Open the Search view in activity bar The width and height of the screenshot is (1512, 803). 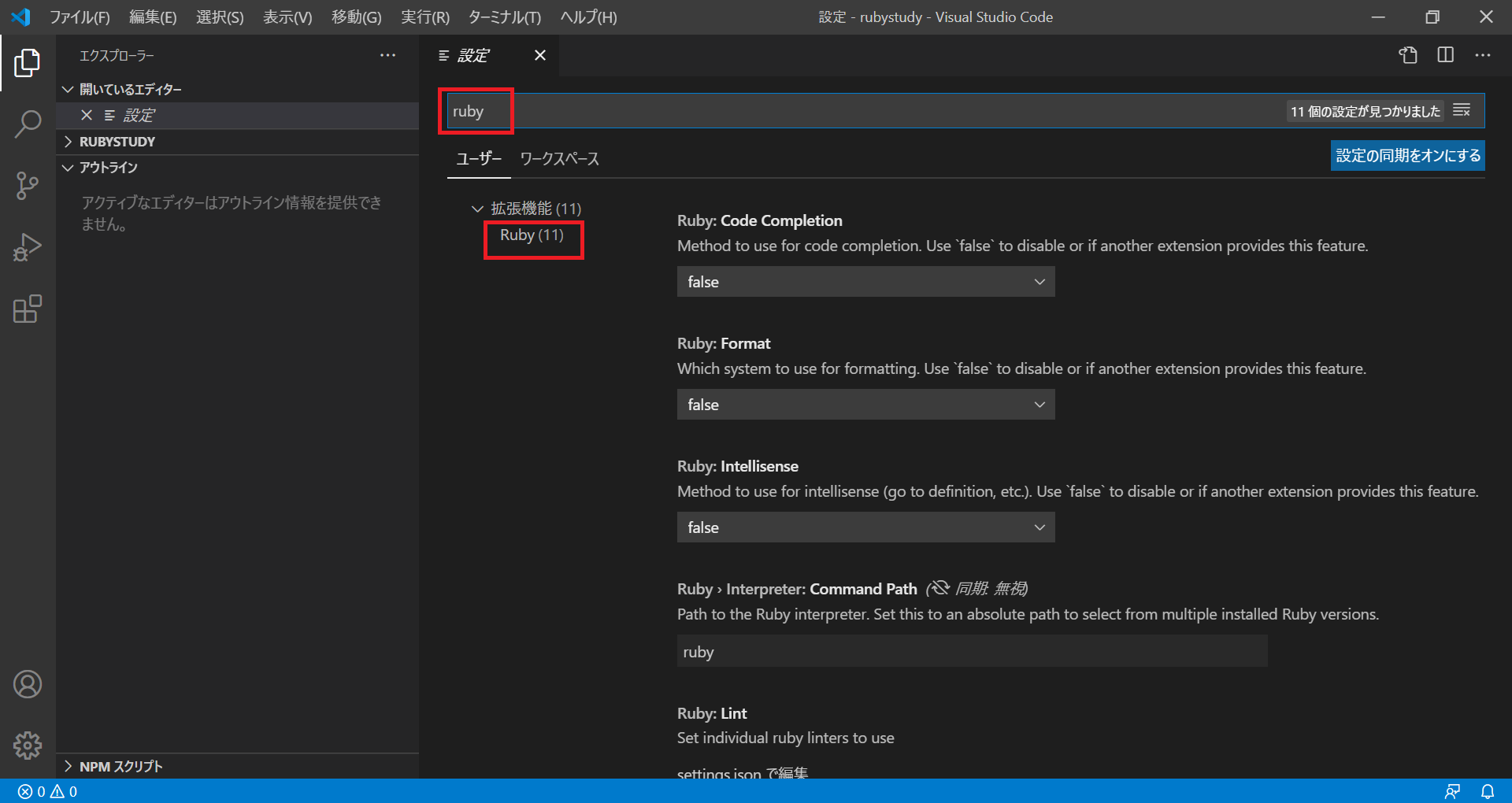(28, 124)
